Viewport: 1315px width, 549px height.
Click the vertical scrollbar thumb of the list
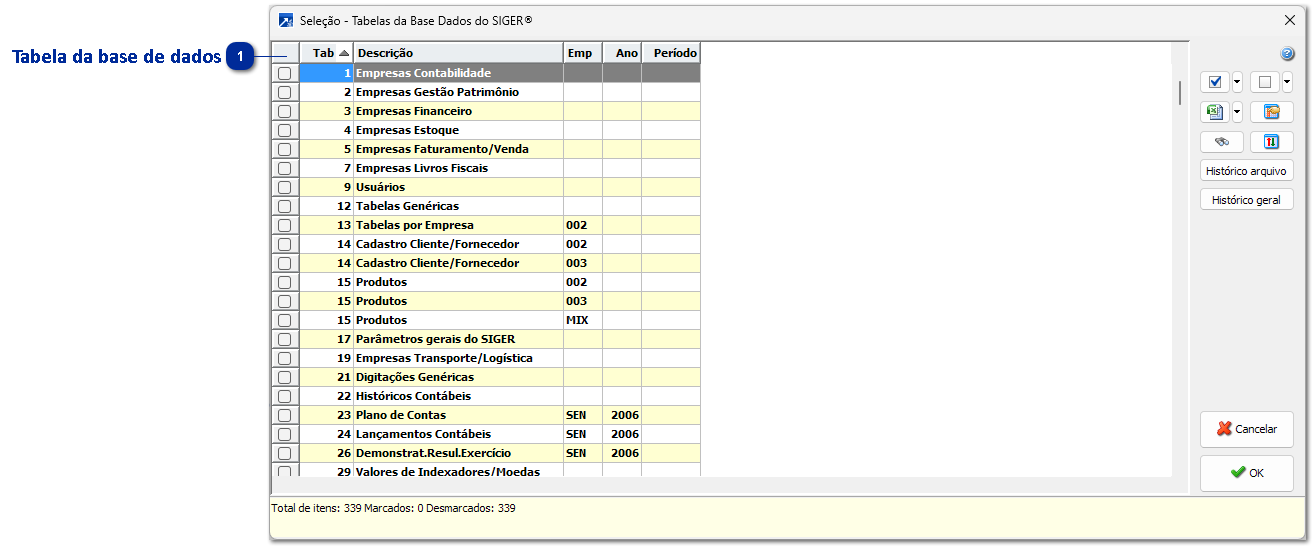click(1180, 92)
